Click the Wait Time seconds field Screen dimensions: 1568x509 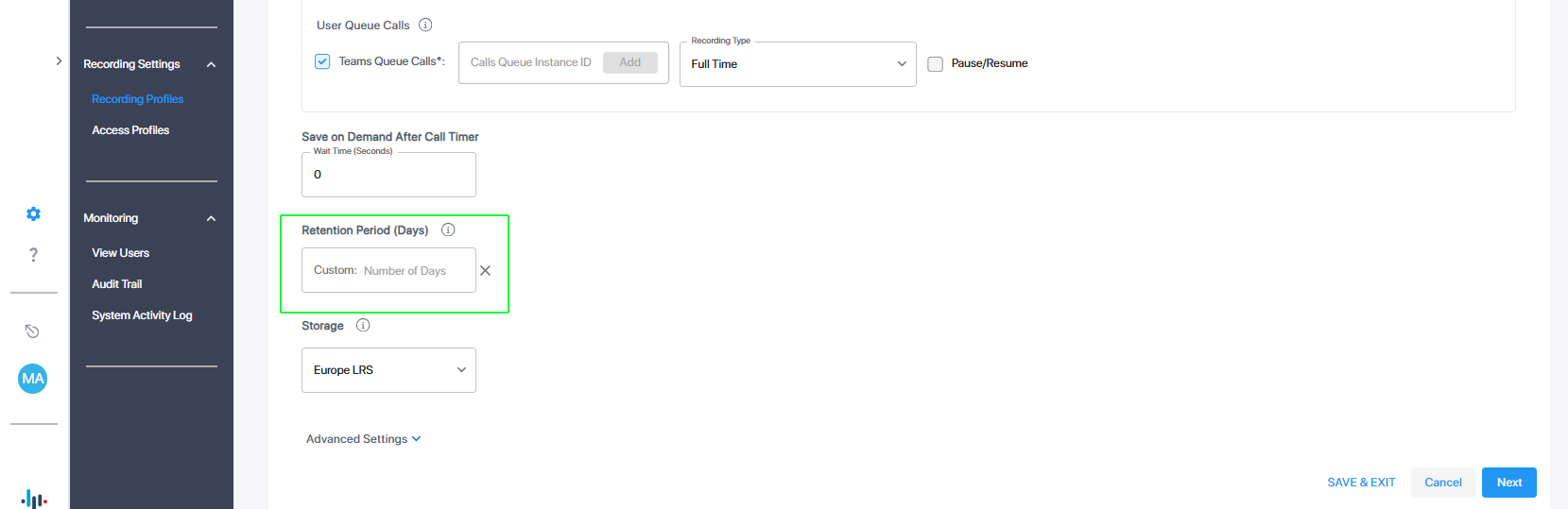tap(388, 175)
